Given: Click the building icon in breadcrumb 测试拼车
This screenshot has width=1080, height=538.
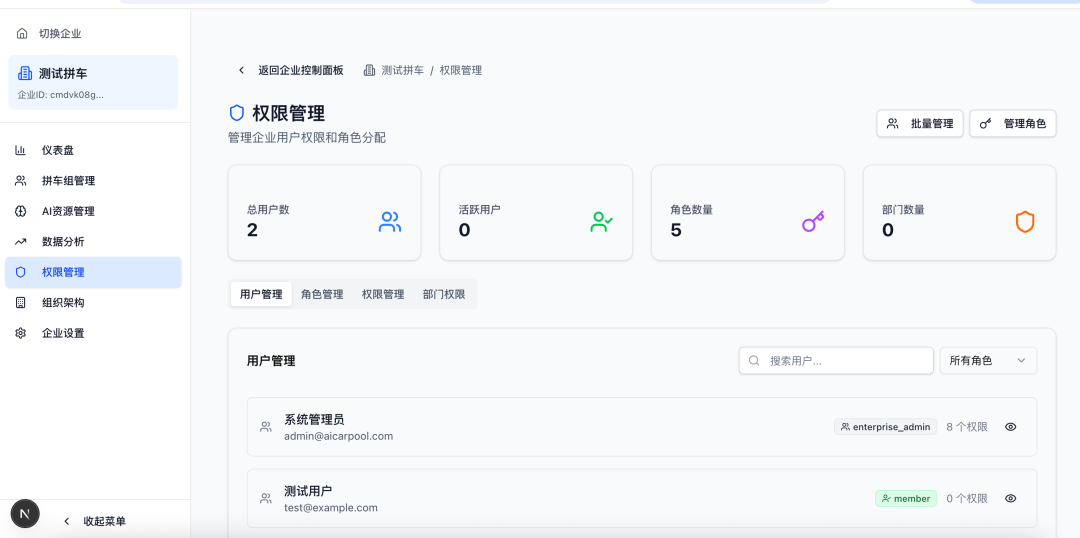Looking at the screenshot, I should click(x=369, y=70).
